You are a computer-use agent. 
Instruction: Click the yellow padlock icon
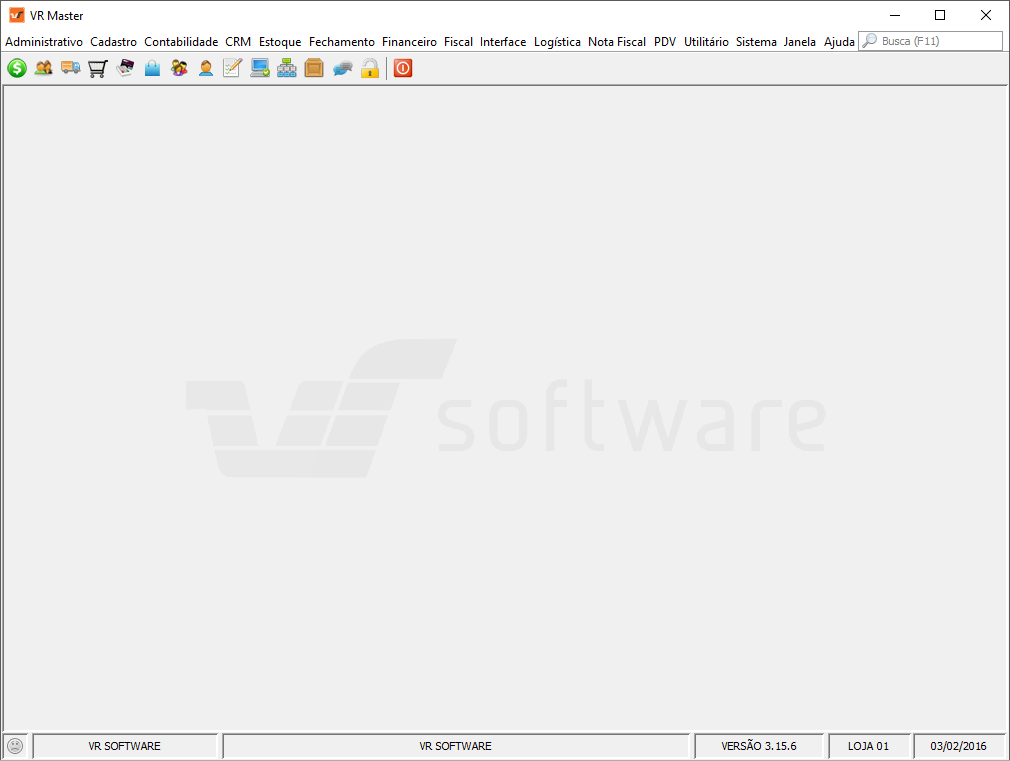pyautogui.click(x=370, y=68)
